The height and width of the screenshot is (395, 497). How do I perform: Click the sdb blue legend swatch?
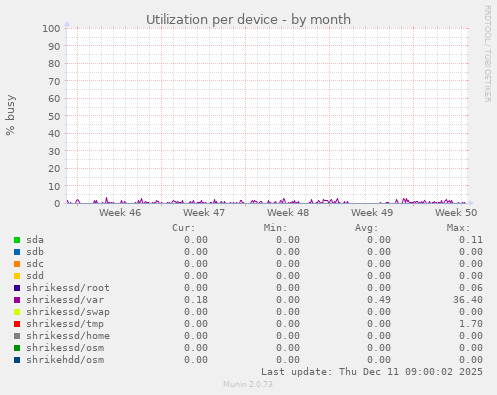17,252
